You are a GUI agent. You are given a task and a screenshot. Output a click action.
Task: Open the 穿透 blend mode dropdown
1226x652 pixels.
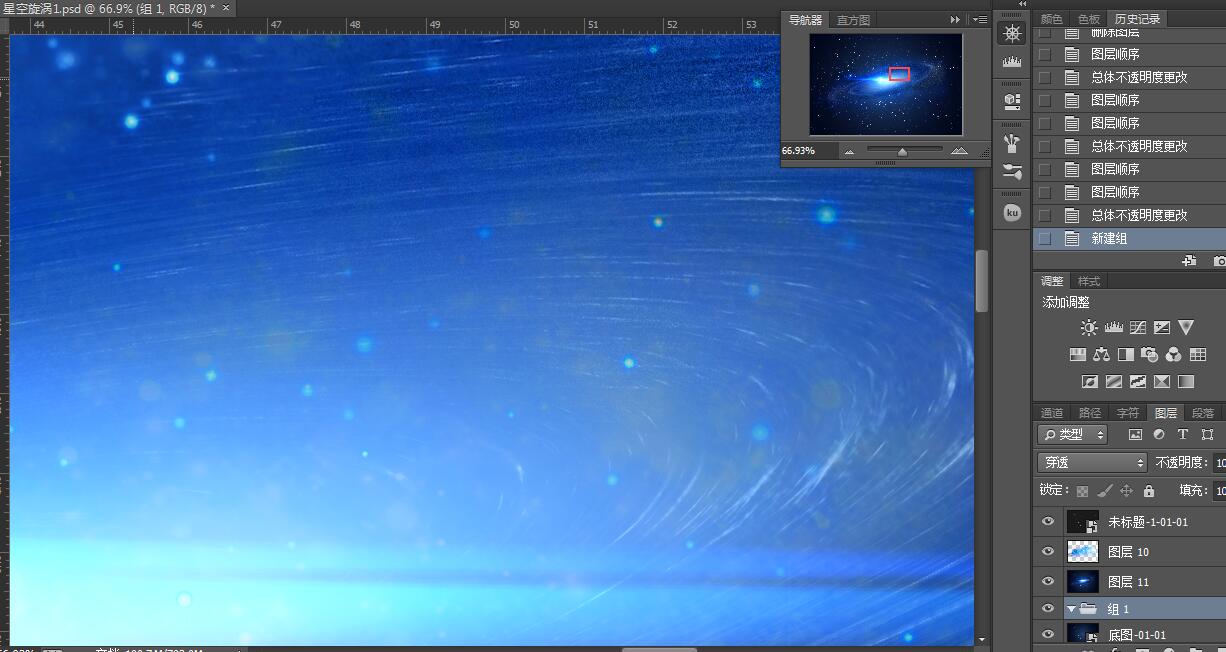(1092, 462)
